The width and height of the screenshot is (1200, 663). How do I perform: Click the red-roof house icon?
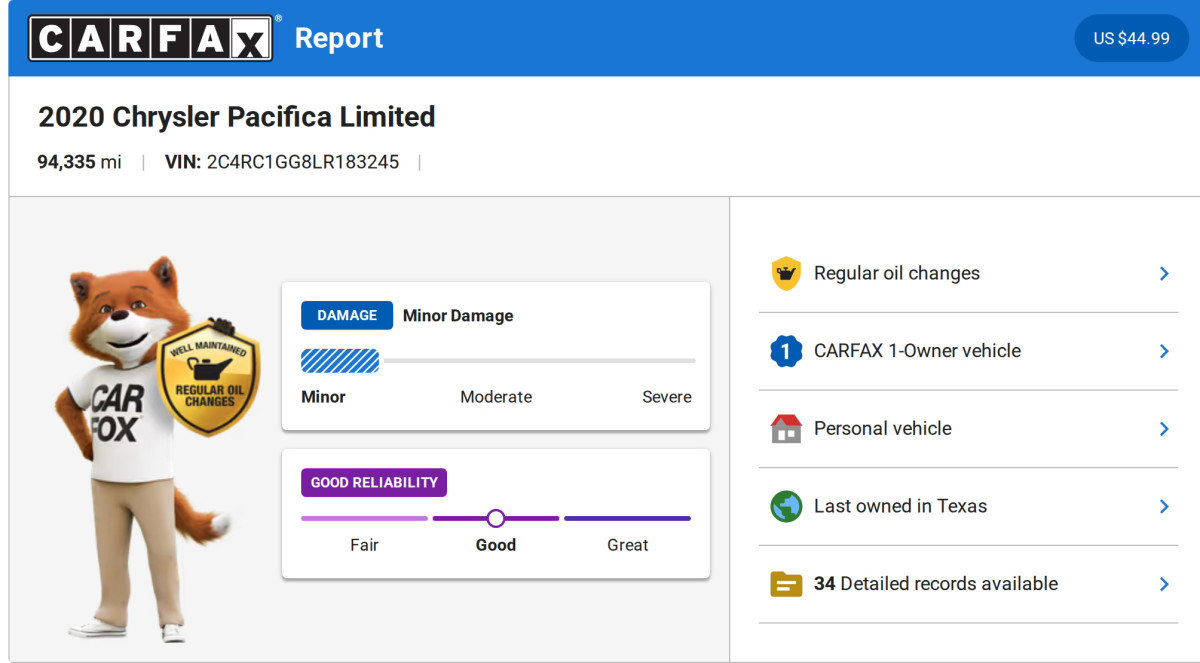(786, 428)
